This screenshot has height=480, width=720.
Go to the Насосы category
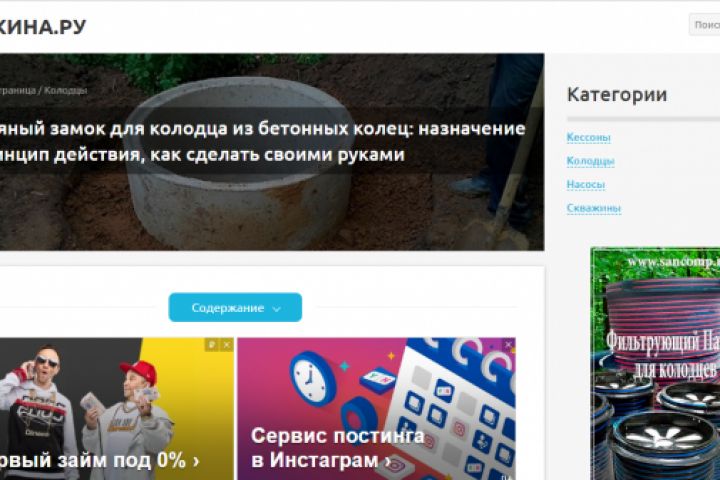coord(585,184)
